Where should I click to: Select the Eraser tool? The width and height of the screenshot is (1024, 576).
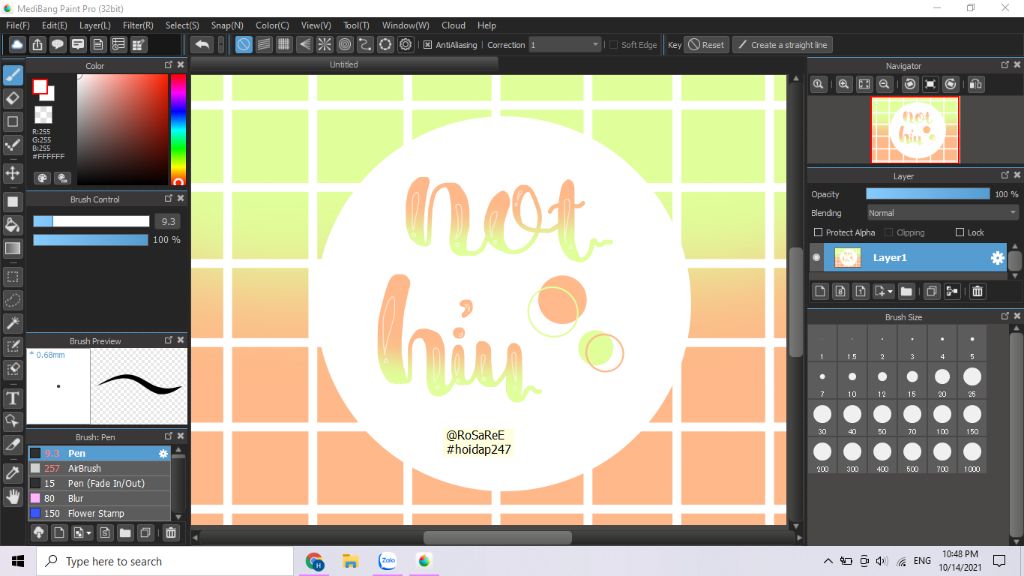tap(13, 99)
